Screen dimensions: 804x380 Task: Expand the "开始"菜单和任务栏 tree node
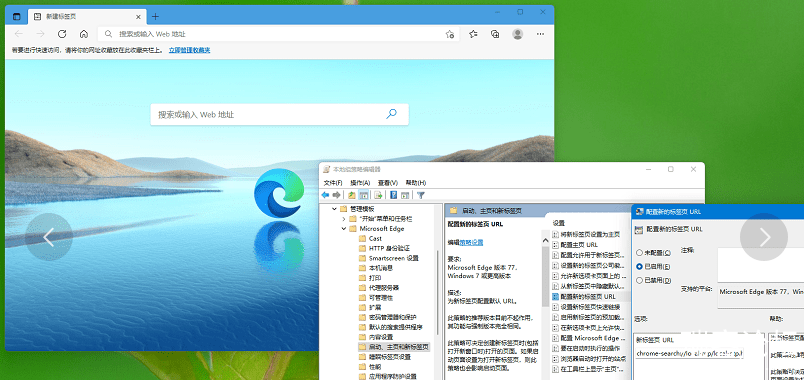coord(344,218)
